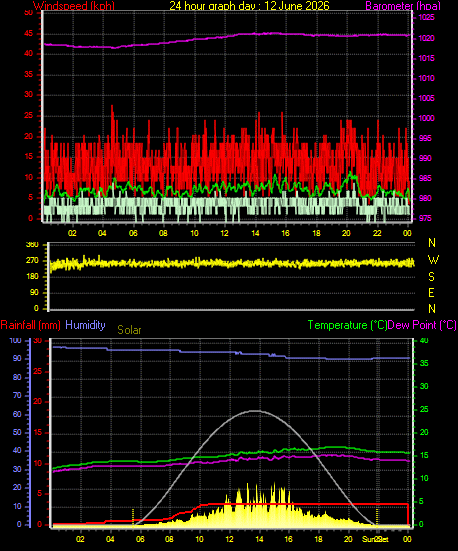The image size is (458, 551).
Task: Click temperature axis value '25'
Action: (x=424, y=410)
